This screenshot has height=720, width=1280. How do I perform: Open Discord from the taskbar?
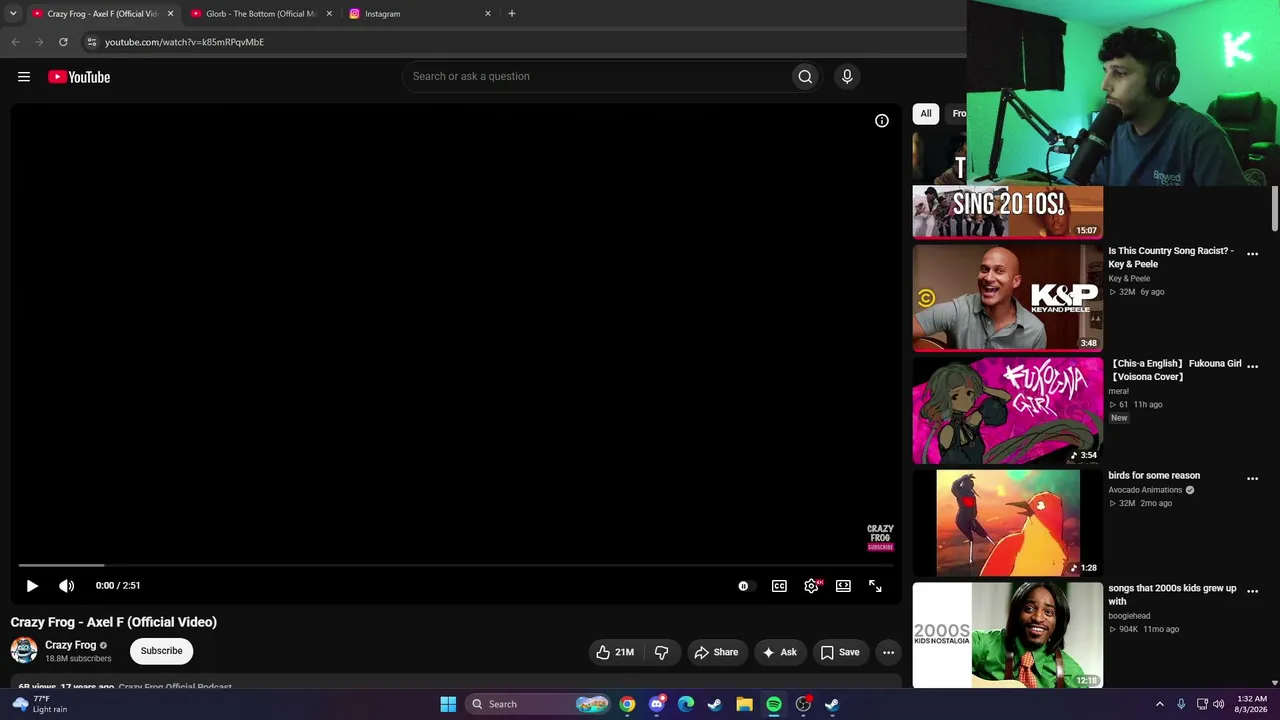[x=656, y=704]
